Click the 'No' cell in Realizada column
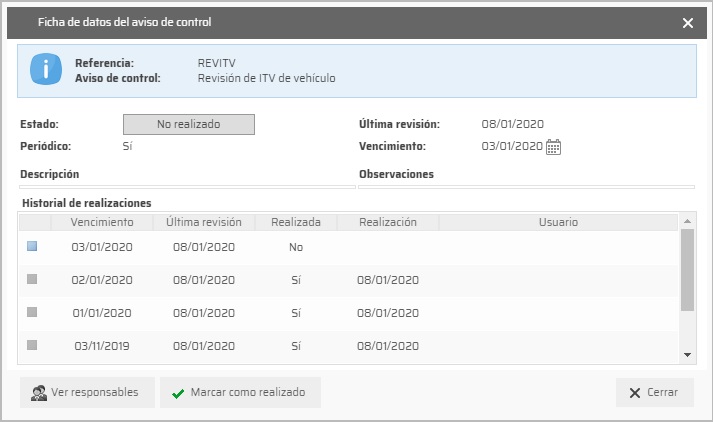The image size is (713, 422). pos(296,247)
